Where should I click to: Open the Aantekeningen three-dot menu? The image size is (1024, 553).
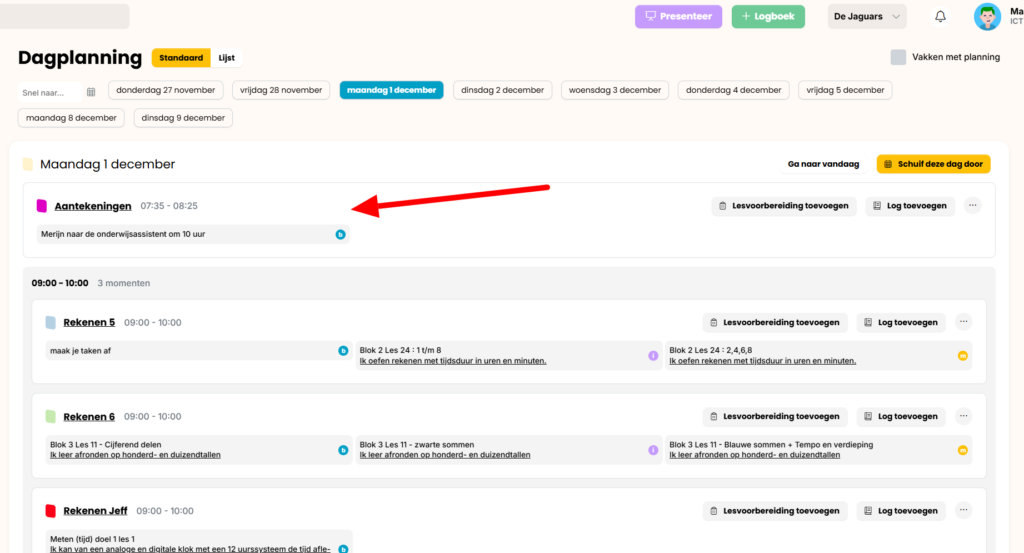click(x=973, y=206)
